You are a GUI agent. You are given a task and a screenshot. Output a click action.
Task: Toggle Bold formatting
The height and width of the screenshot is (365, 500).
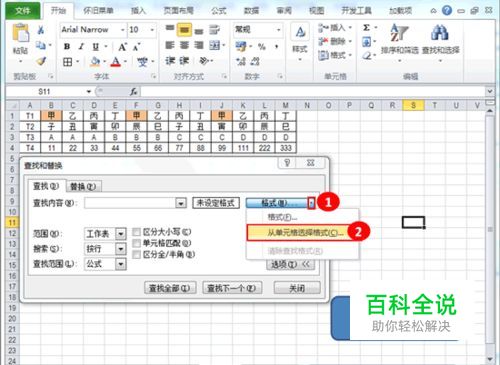[67, 47]
